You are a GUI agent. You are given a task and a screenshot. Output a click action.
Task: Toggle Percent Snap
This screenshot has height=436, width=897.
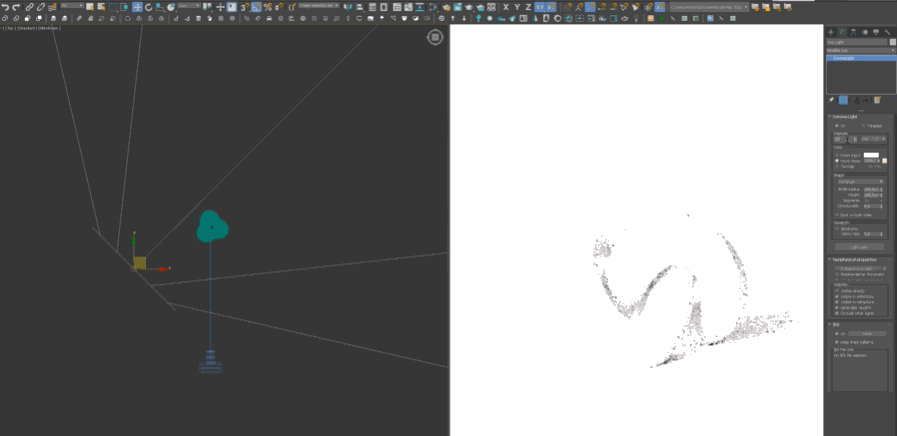[x=267, y=7]
